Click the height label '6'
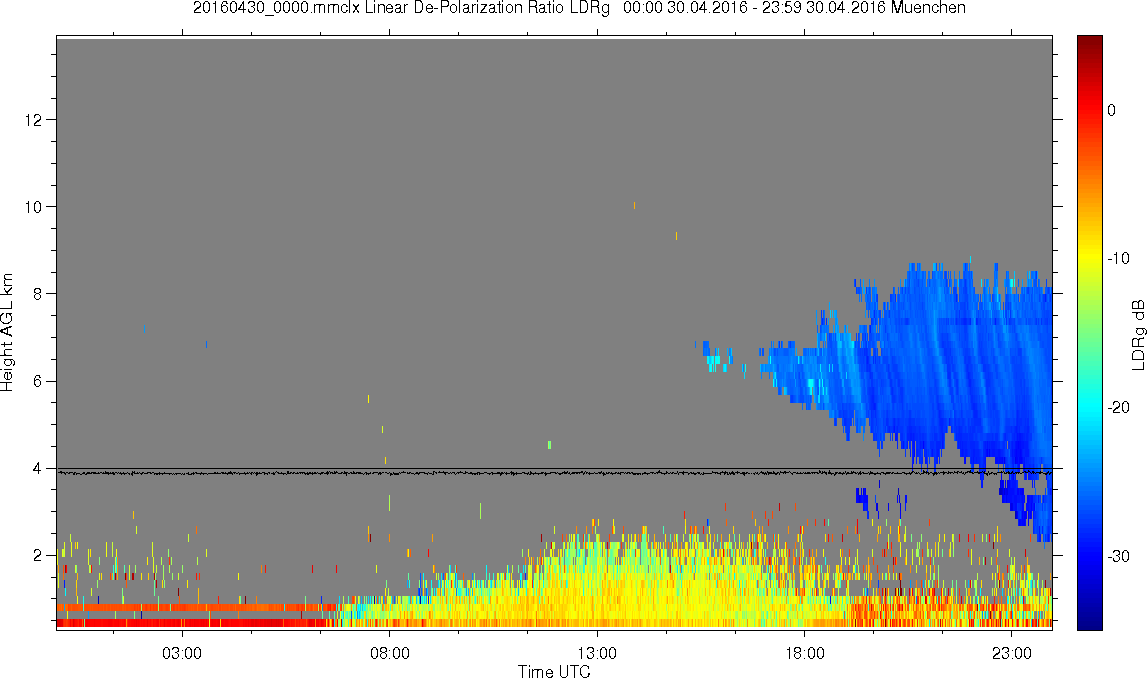1147x678 pixels. [x=37, y=381]
